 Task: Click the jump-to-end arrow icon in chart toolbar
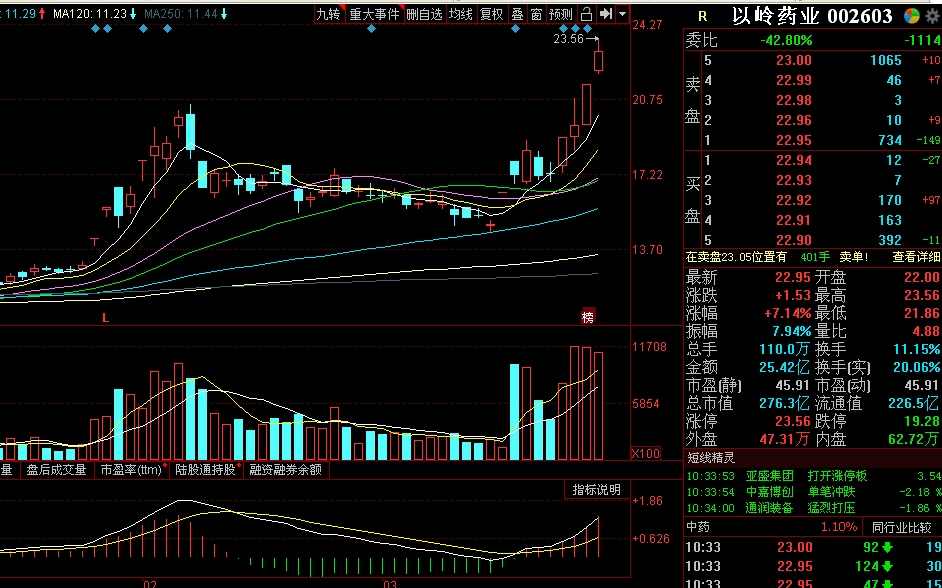pyautogui.click(x=606, y=14)
